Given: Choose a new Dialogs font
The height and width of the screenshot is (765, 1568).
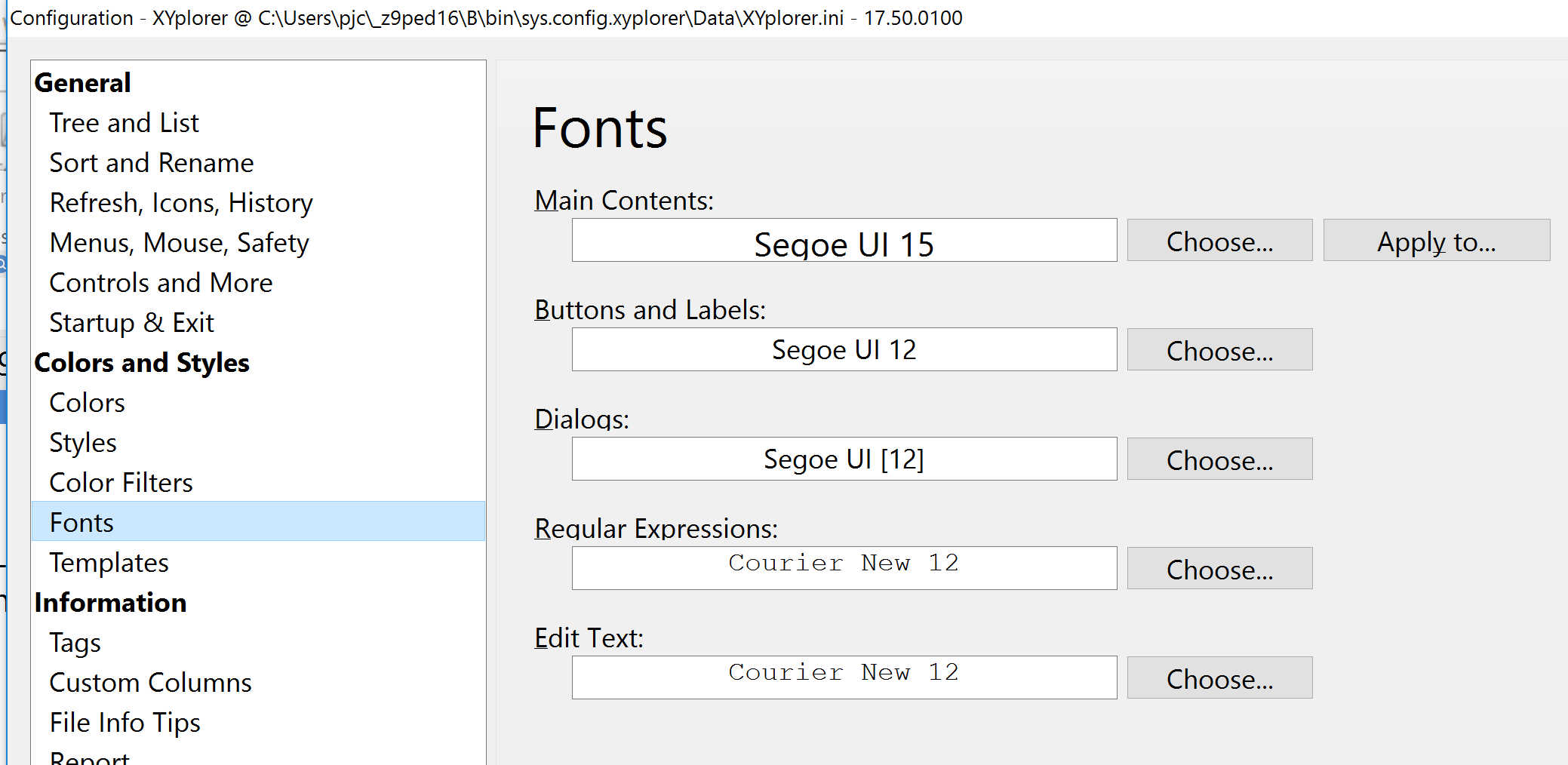Looking at the screenshot, I should [1219, 459].
